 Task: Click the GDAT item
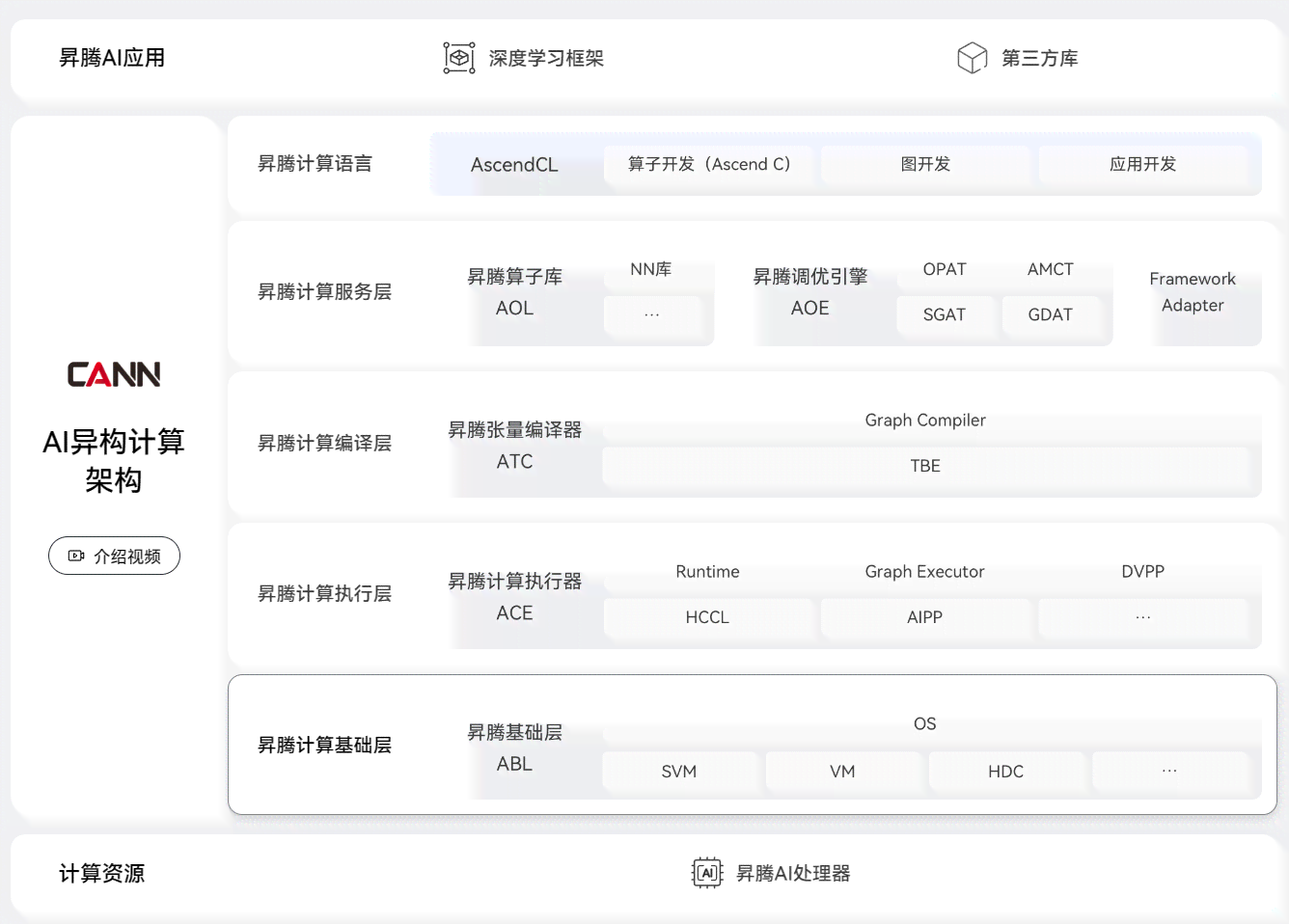[x=1051, y=314]
